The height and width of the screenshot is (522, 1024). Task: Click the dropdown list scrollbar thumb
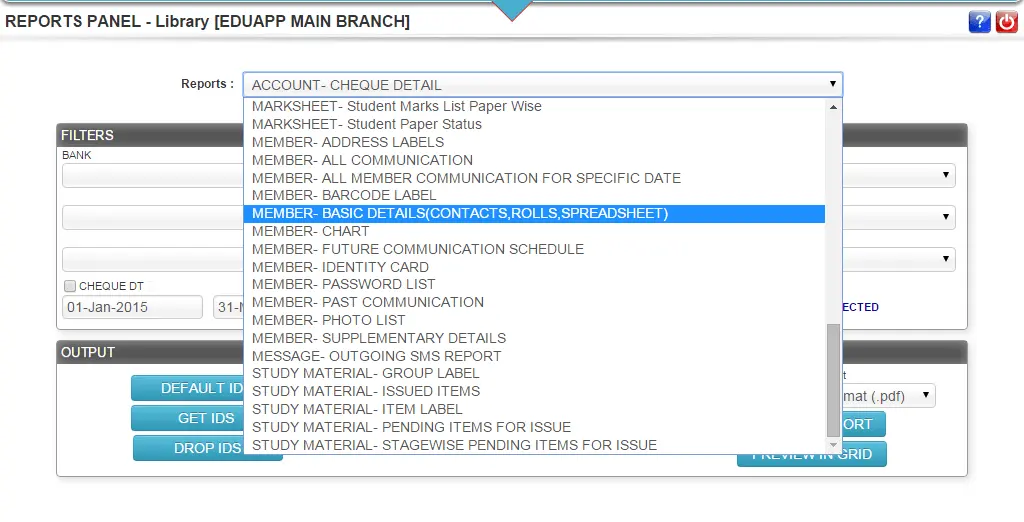833,380
